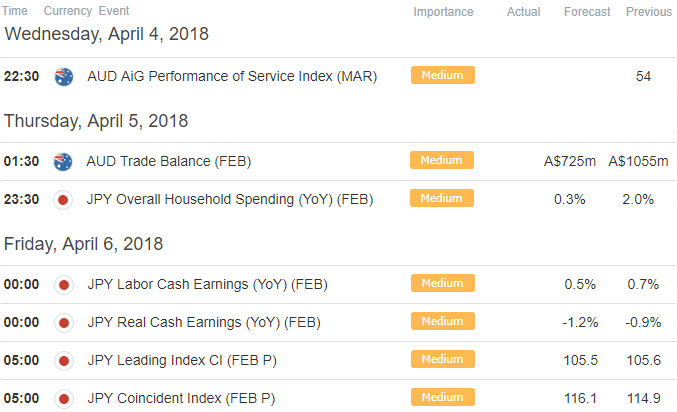Click Japan flag icon for Household Spending

(x=63, y=200)
